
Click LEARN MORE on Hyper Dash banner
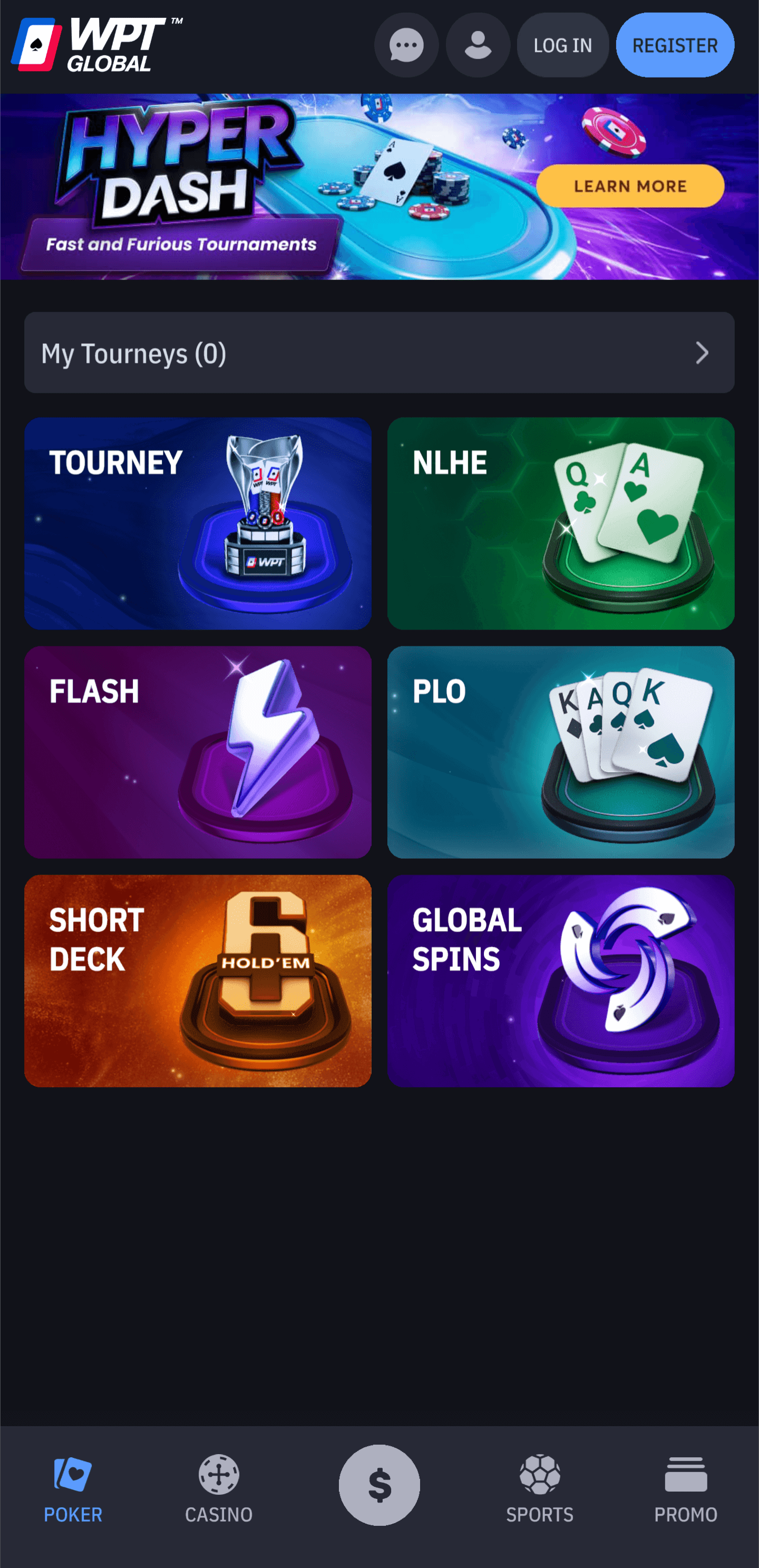630,186
